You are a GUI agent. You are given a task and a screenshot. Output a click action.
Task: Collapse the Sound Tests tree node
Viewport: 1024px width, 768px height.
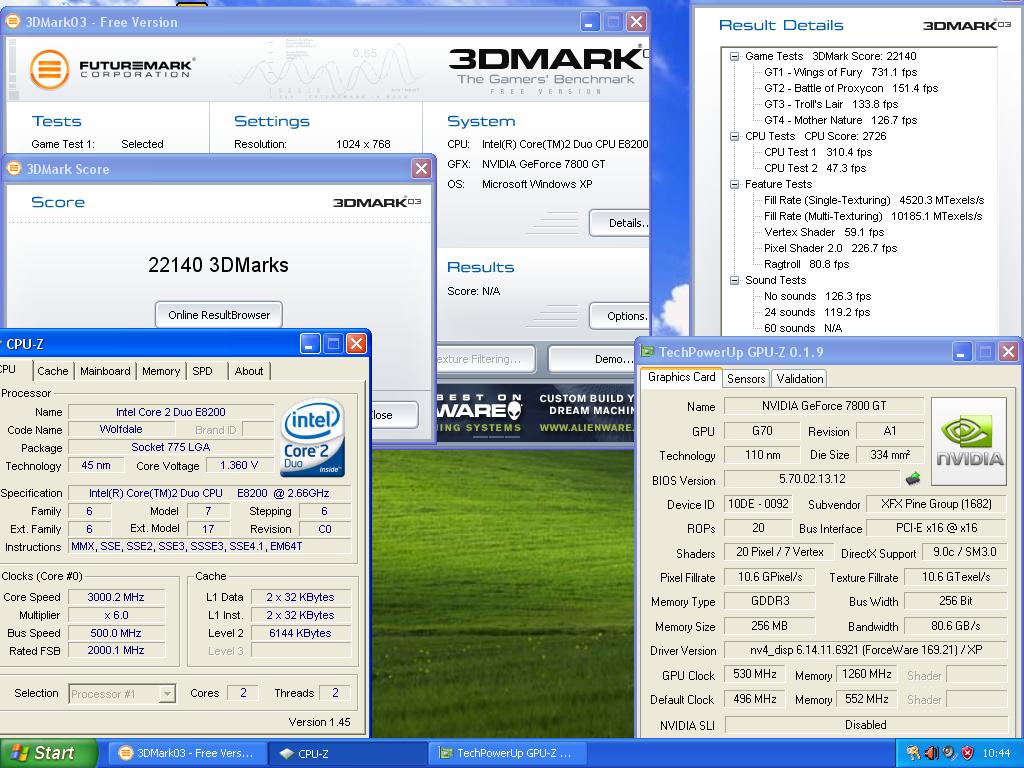[734, 280]
